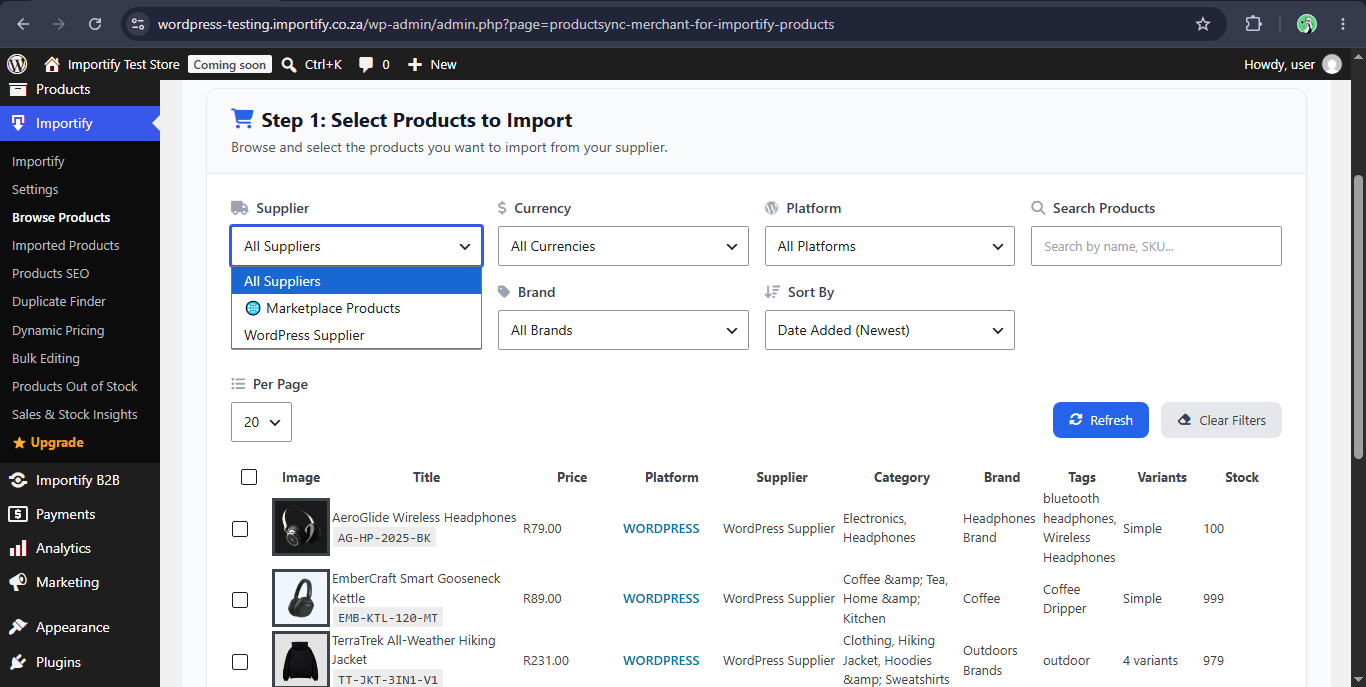The image size is (1366, 687).
Task: Select Marketplace Products from supplier list
Action: (357, 308)
